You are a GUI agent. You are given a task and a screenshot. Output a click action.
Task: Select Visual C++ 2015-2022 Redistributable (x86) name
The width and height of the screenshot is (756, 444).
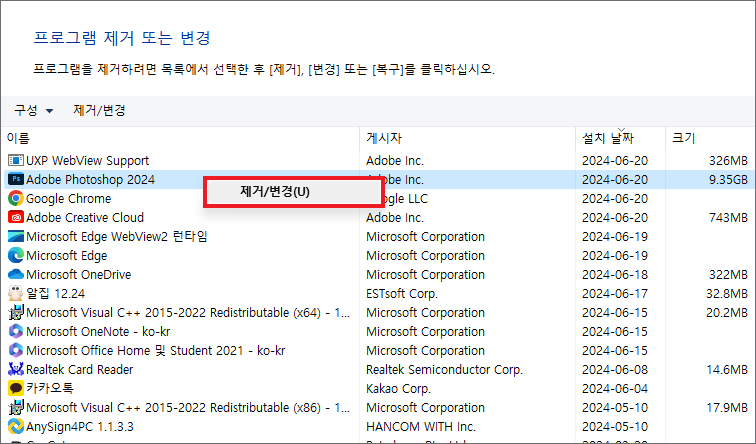tap(188, 408)
